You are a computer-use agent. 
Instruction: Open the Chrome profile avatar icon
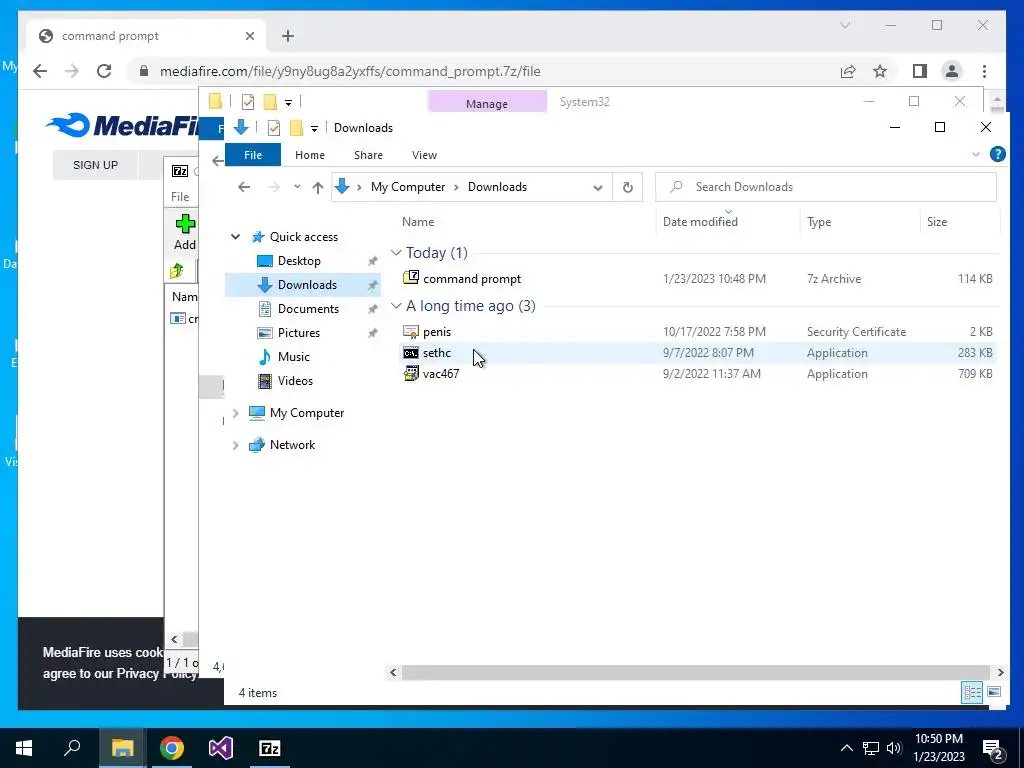coord(952,71)
